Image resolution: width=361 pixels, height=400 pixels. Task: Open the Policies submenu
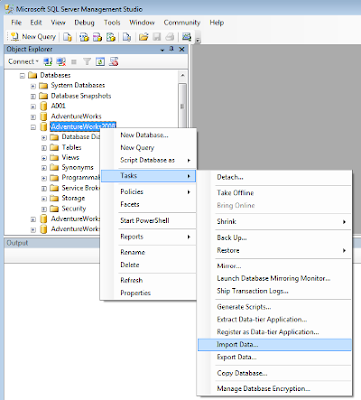pyautogui.click(x=149, y=192)
